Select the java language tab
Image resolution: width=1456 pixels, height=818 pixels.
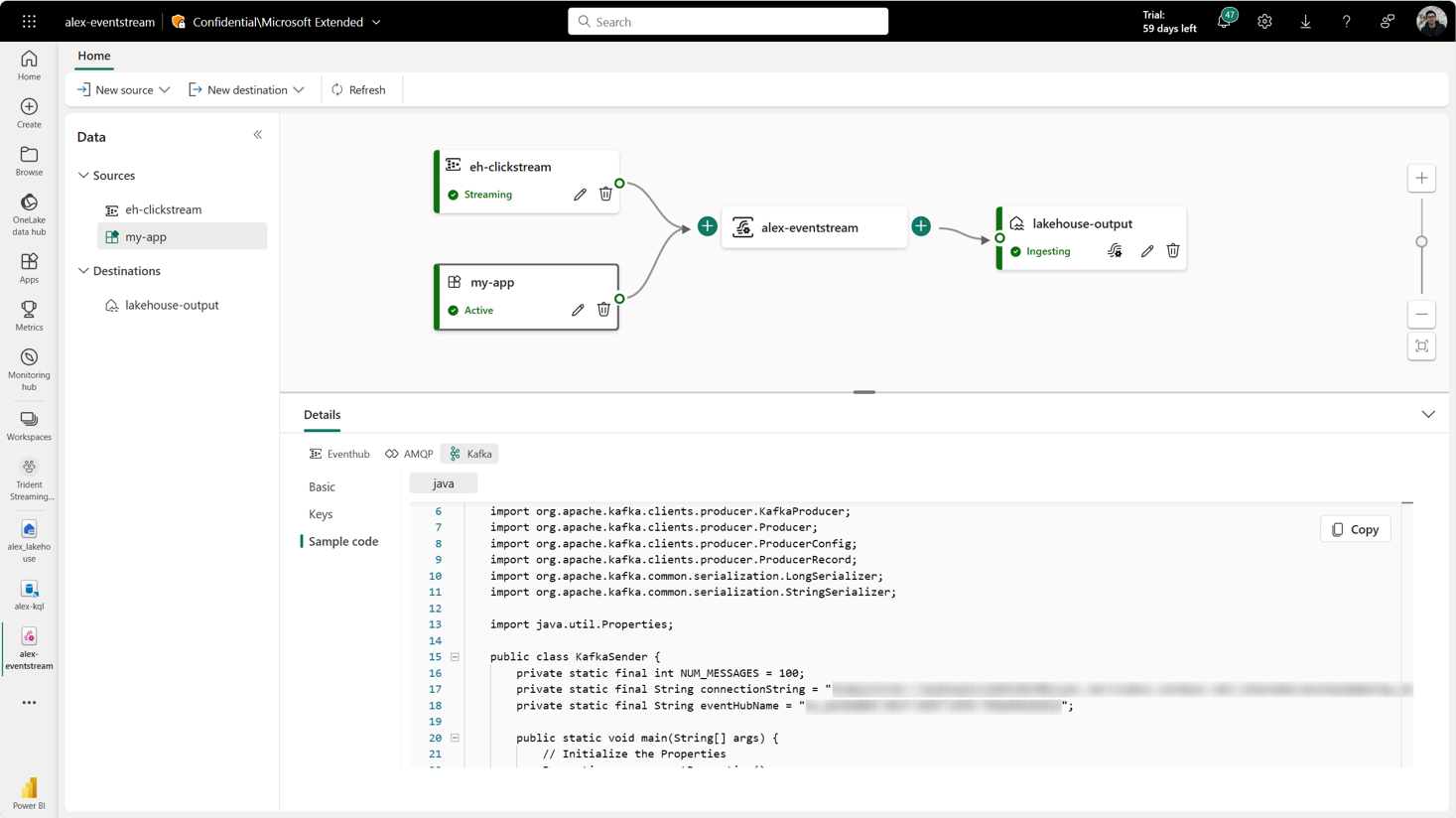point(444,483)
